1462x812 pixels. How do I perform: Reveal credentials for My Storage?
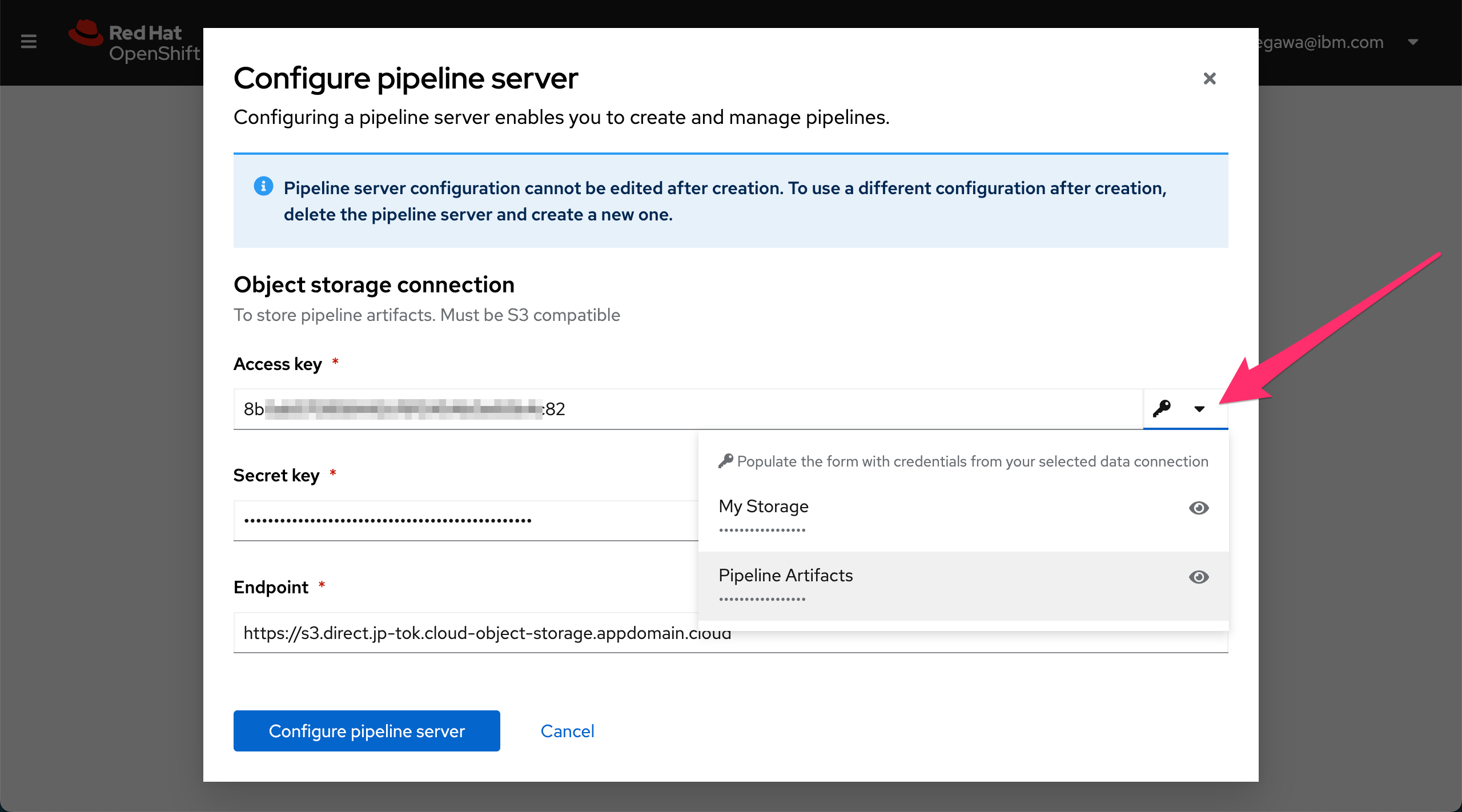click(x=1199, y=508)
